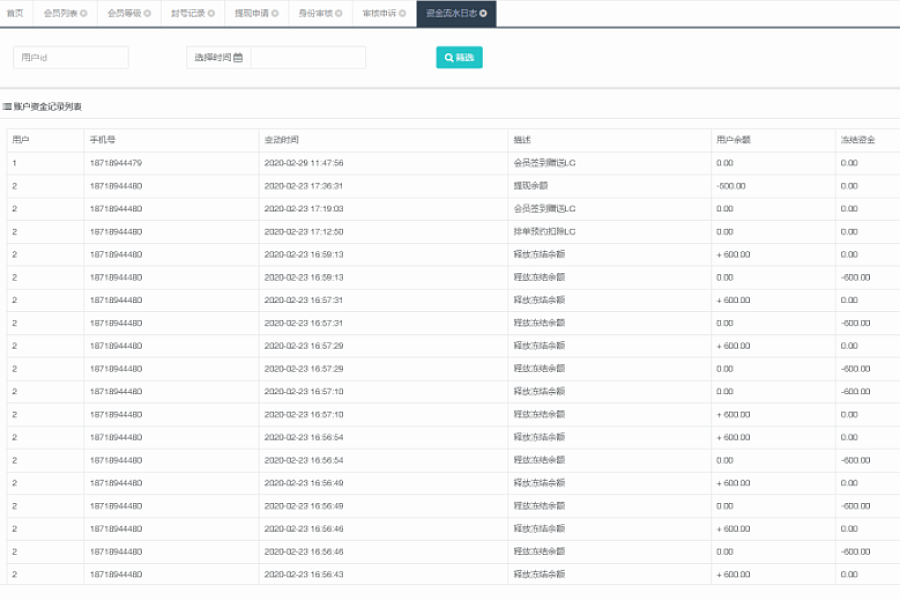Click the list icon before 账户资金记录列表
Screen dimensions: 900x600
tap(7, 107)
